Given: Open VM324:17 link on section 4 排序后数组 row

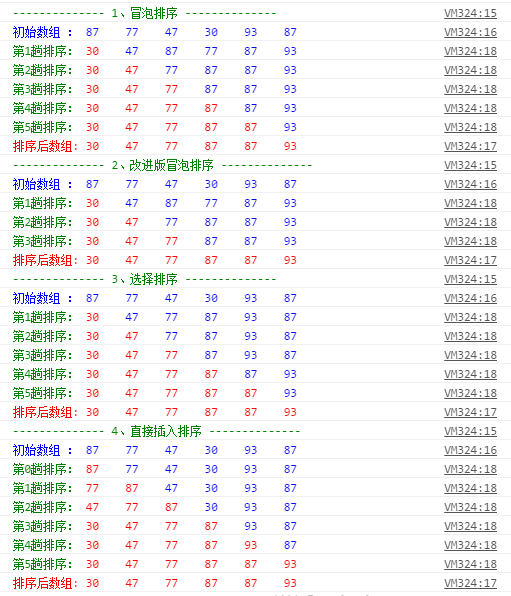Looking at the screenshot, I should 470,583.
